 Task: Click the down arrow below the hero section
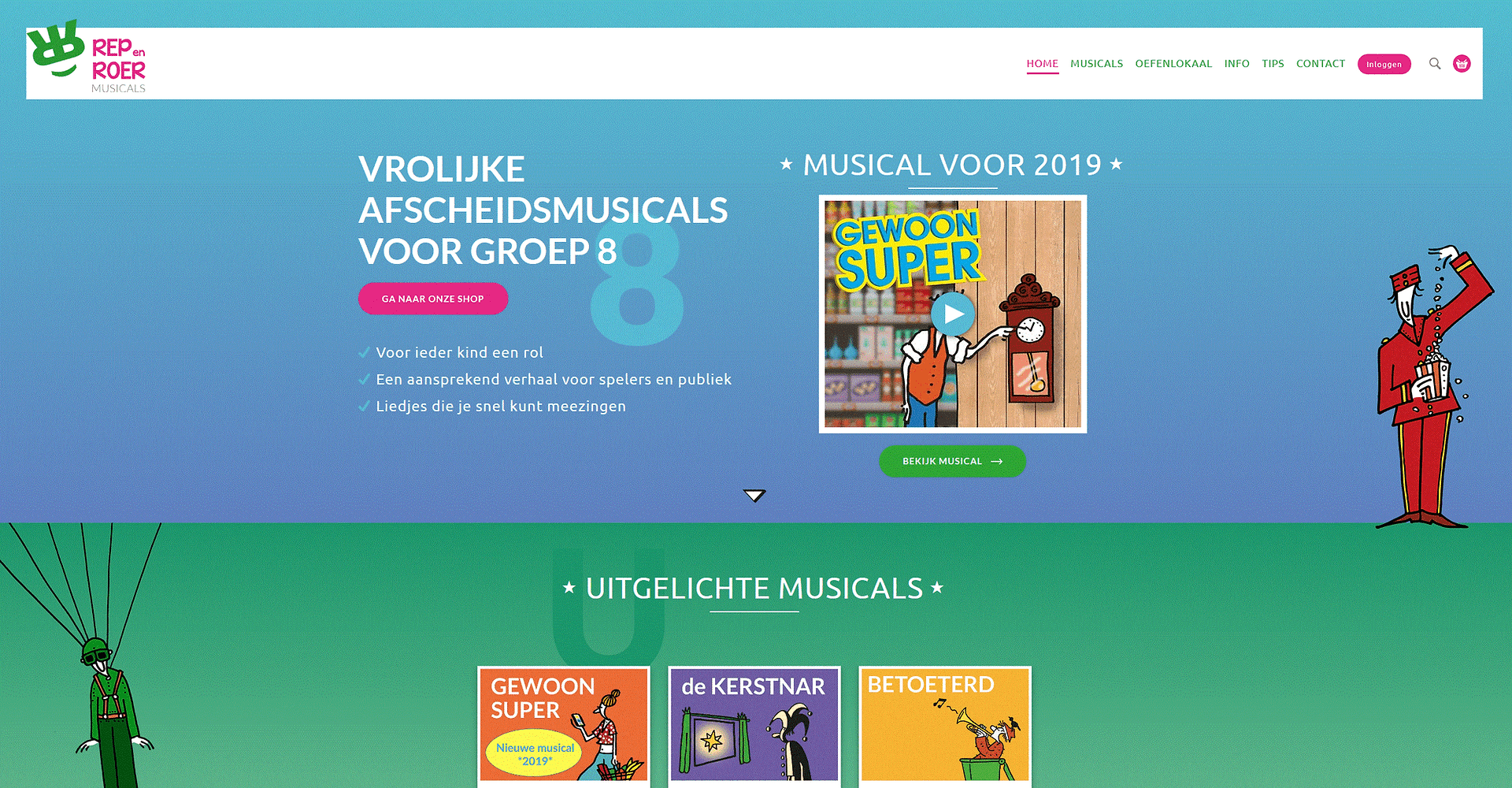(754, 496)
